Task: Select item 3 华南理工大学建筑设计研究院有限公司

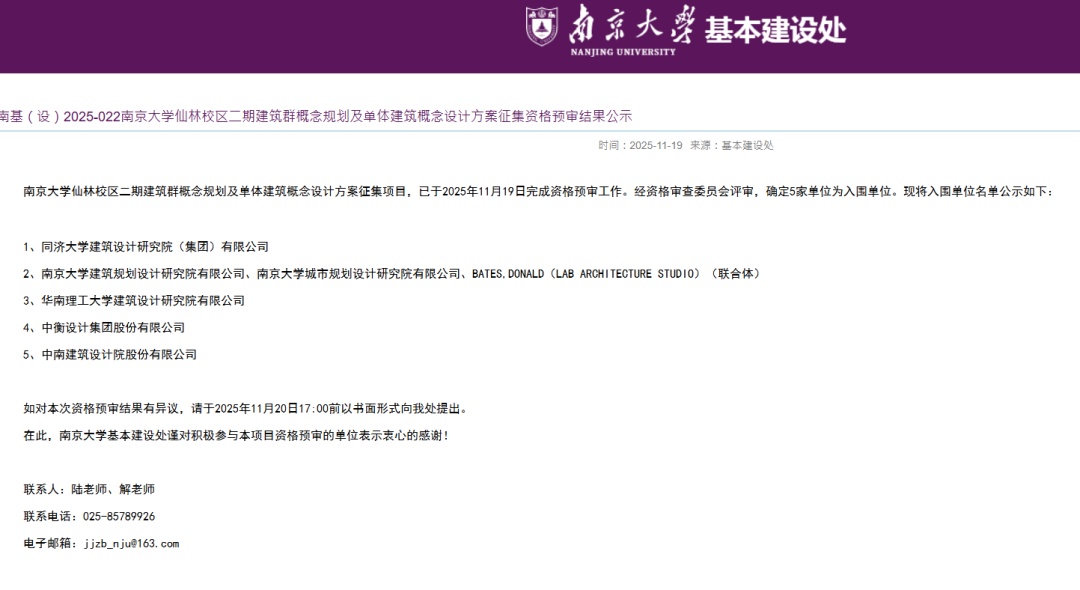Action: 134,300
